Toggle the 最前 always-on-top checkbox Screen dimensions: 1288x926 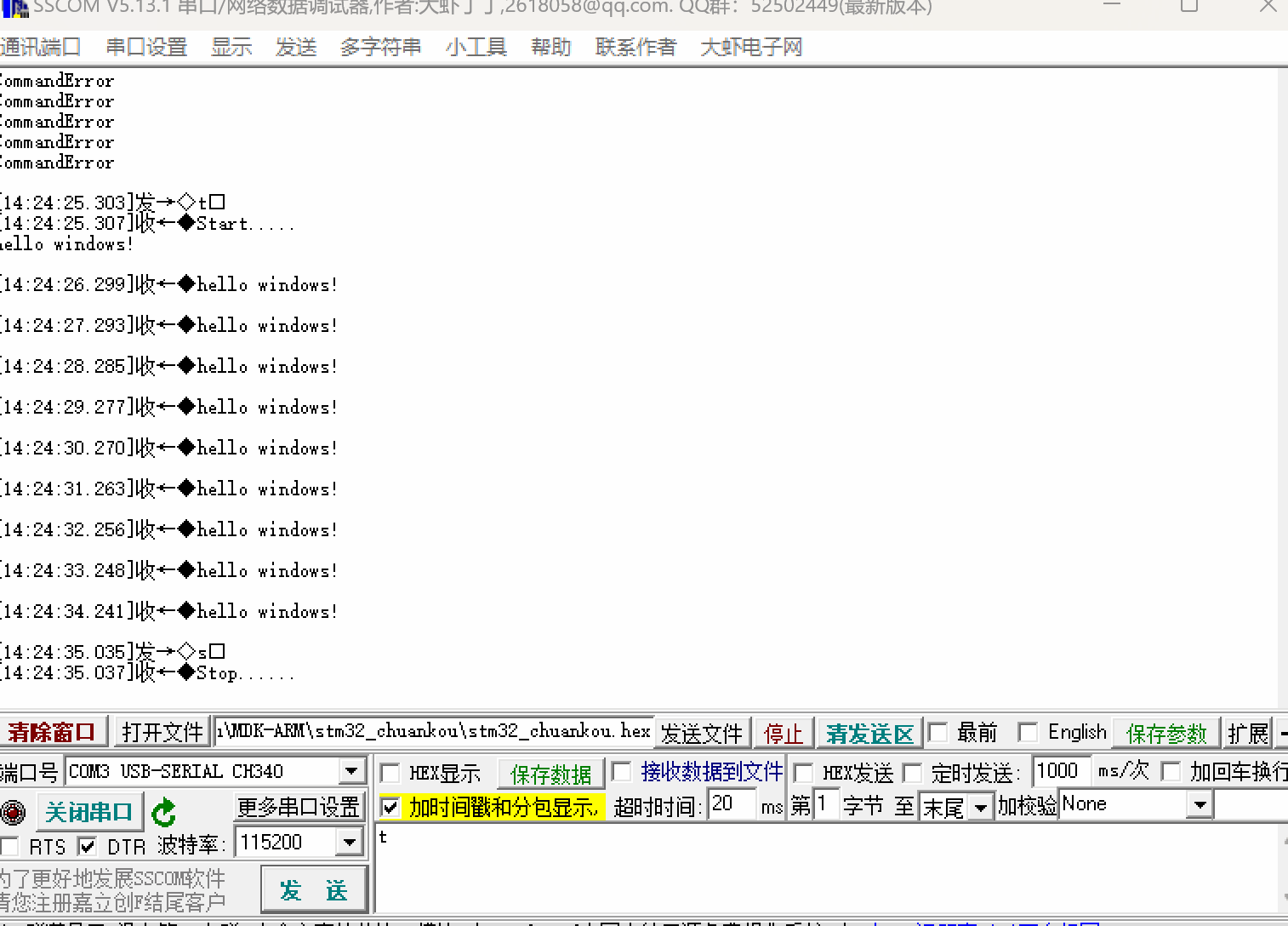[x=938, y=732]
